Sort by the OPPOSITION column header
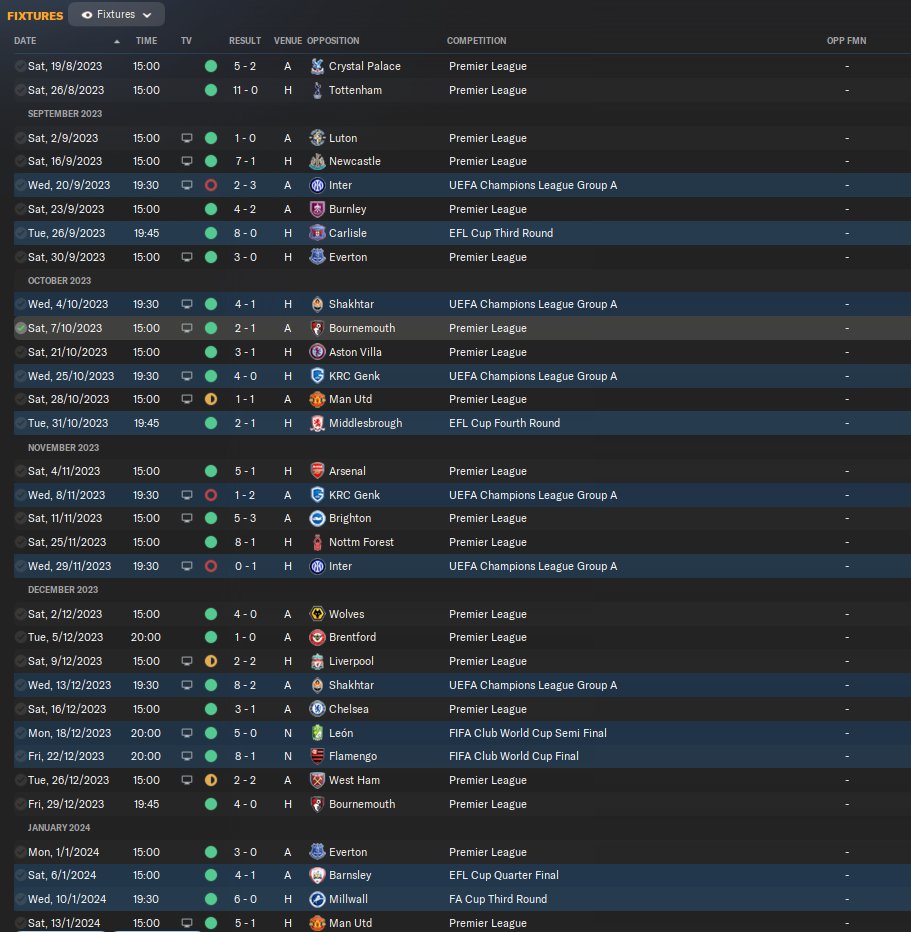The width and height of the screenshot is (911, 932). (x=333, y=40)
